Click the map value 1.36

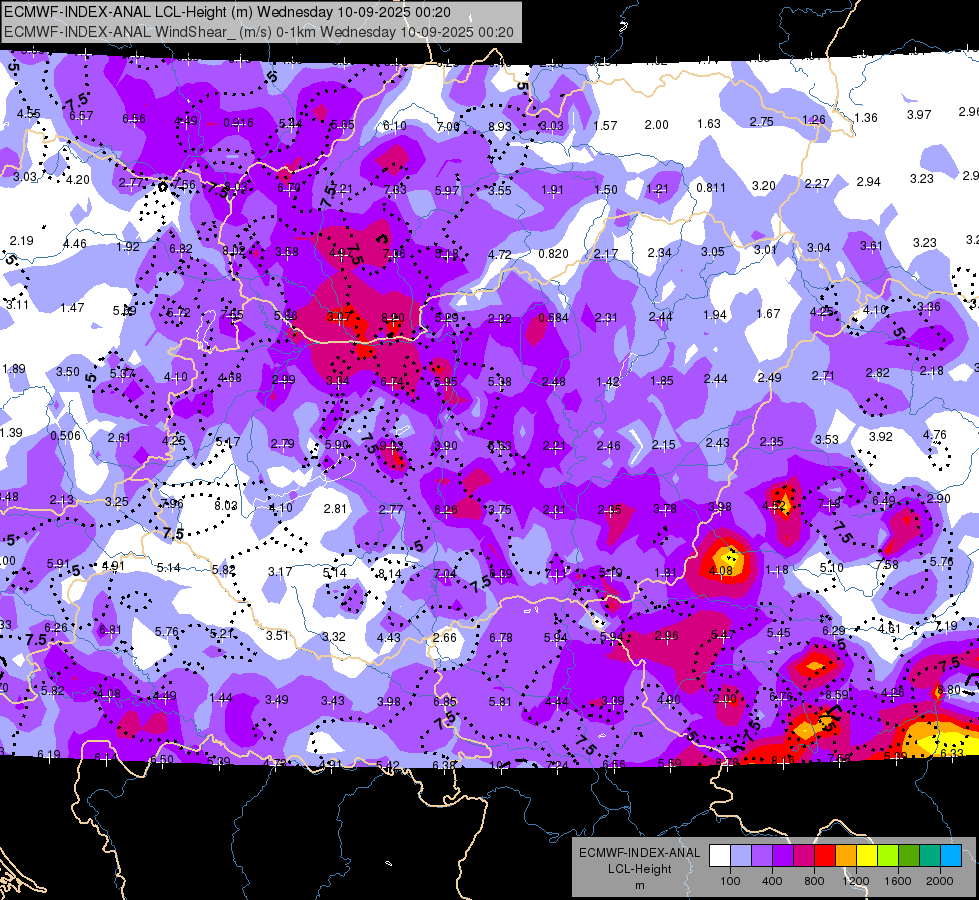pyautogui.click(x=866, y=117)
